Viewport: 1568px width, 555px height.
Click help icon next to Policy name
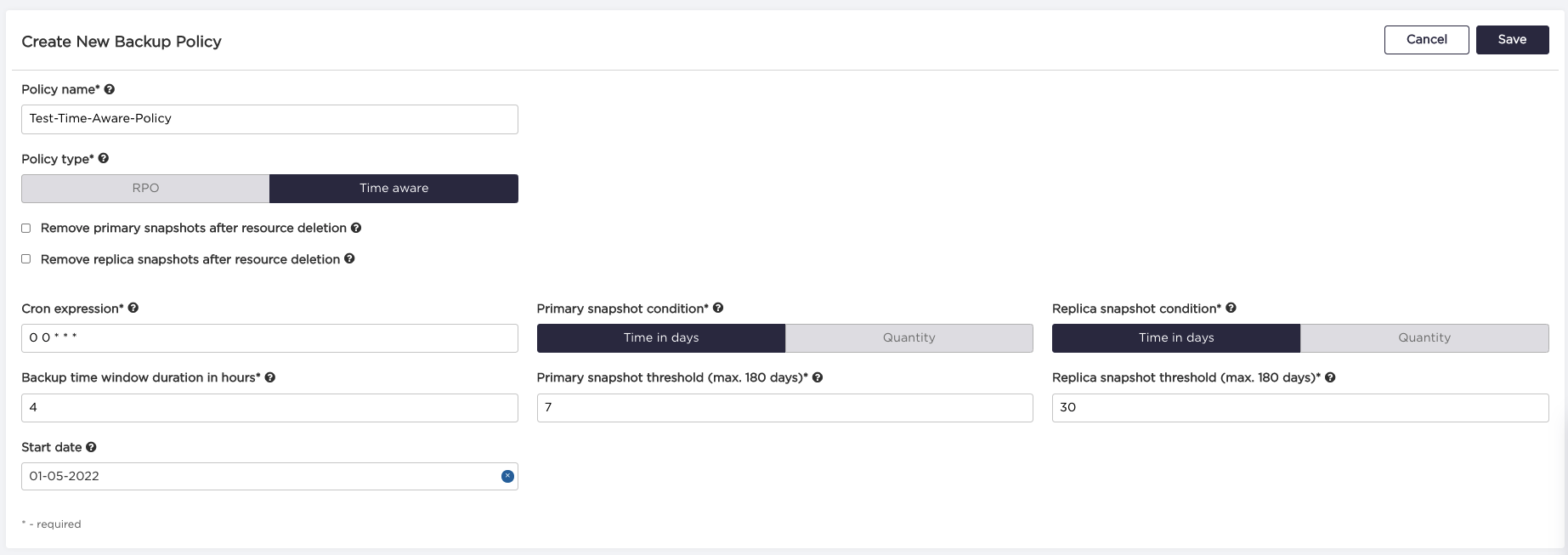point(110,89)
